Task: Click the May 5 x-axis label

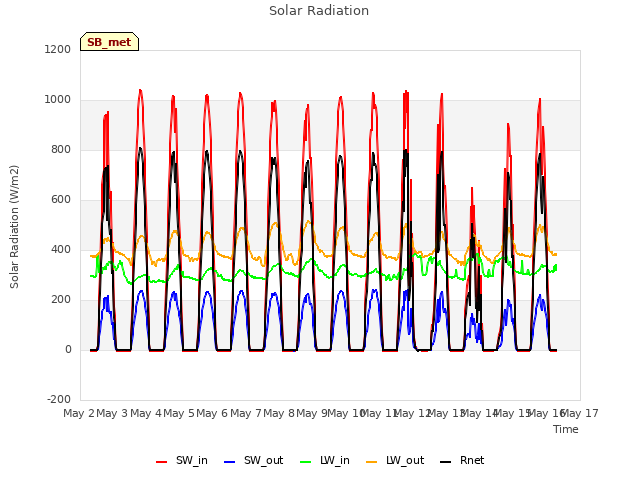Action: click(179, 413)
